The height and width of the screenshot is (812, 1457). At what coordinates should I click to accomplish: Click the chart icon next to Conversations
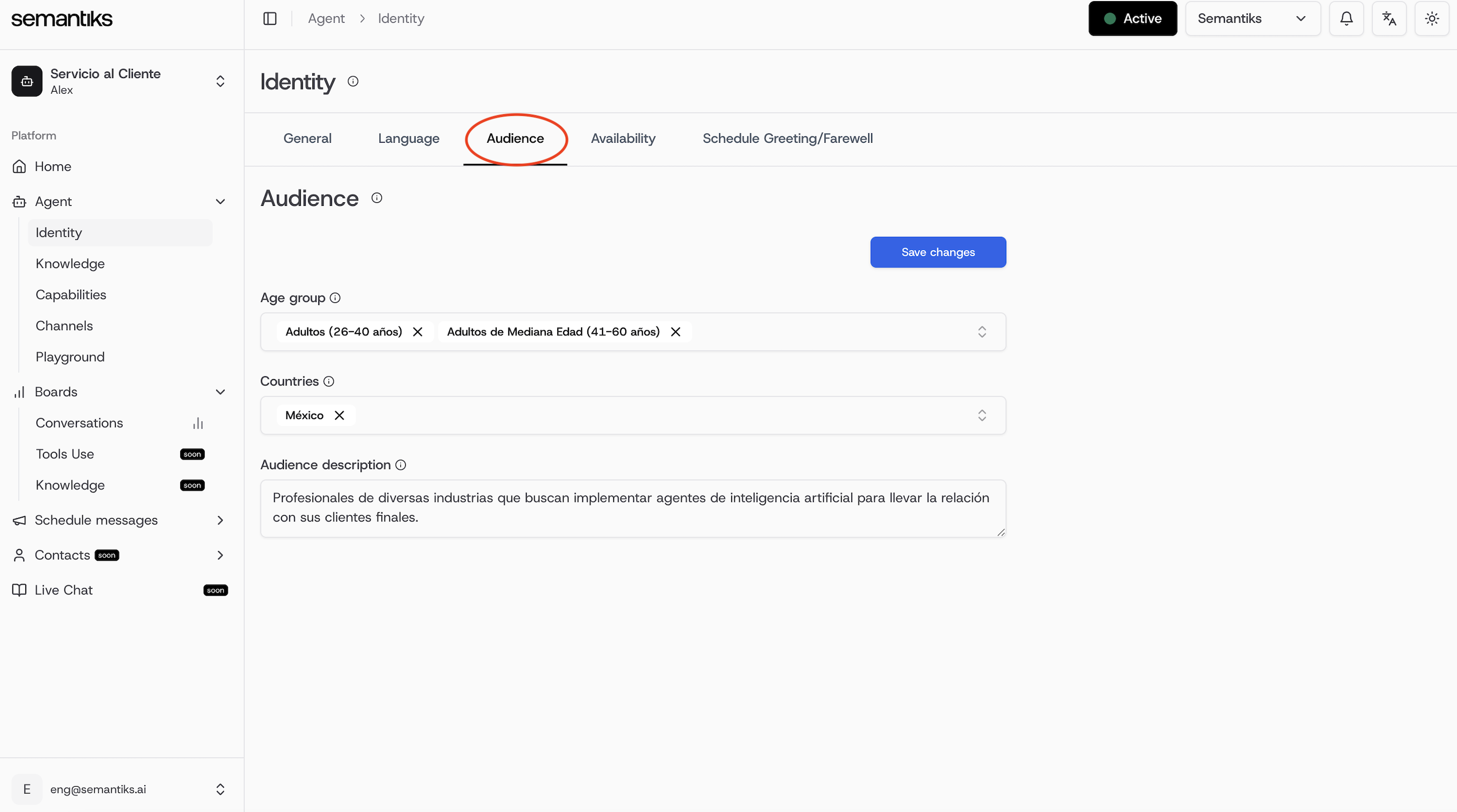197,423
